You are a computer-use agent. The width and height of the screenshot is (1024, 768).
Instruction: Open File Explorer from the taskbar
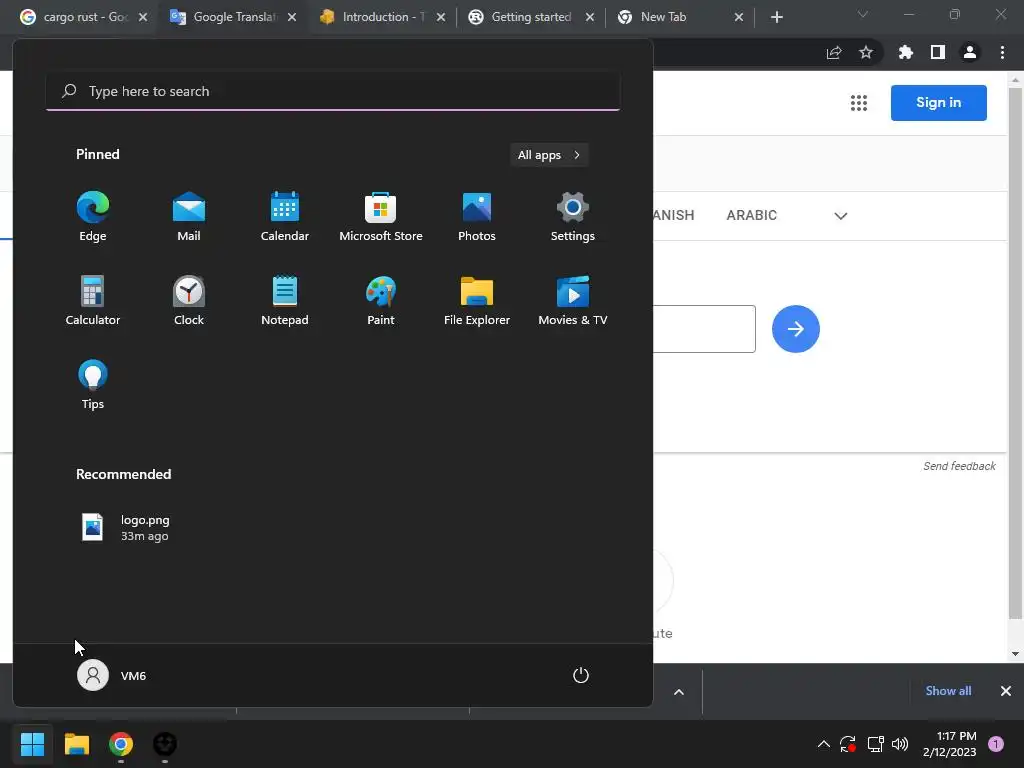tap(76, 744)
